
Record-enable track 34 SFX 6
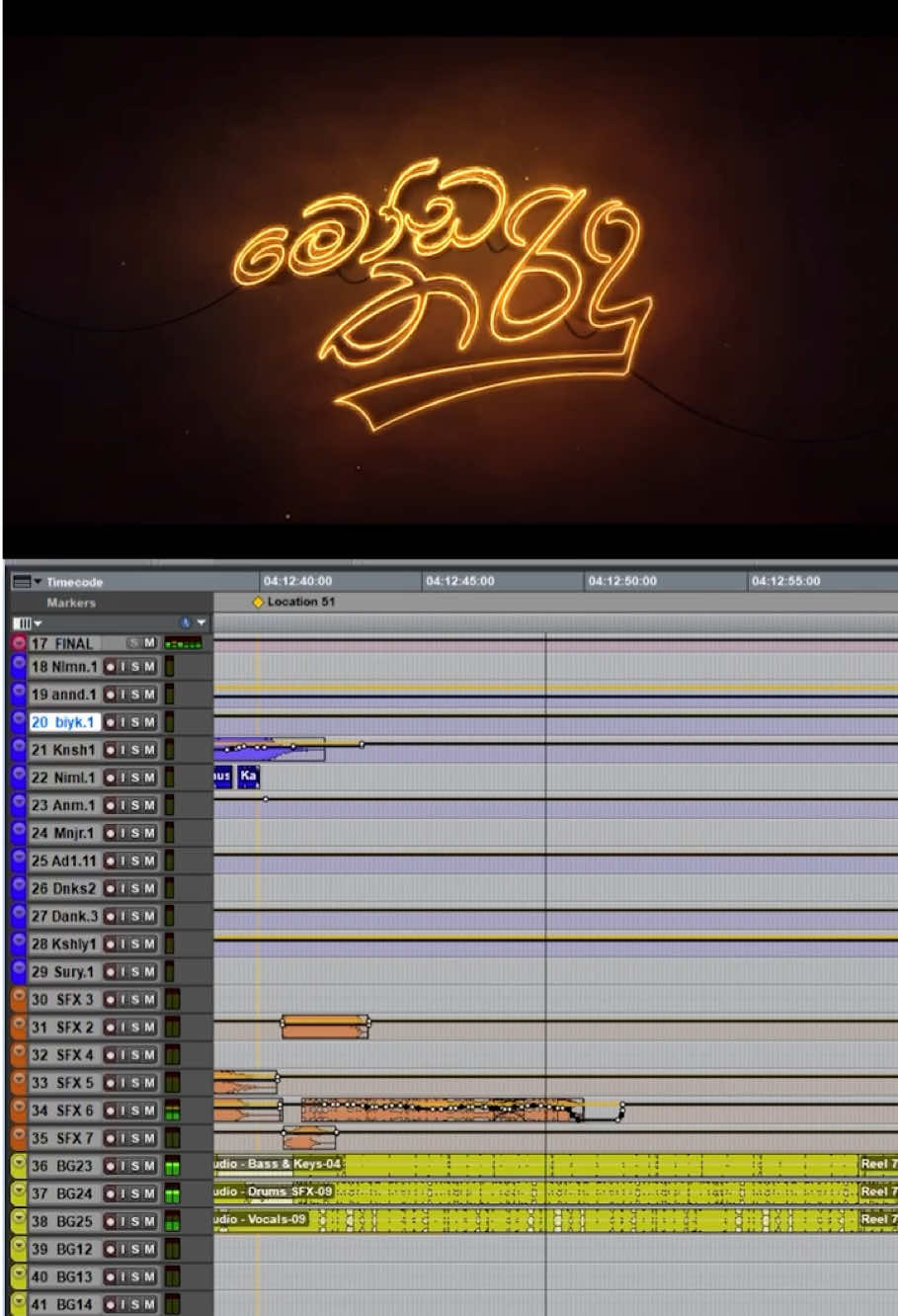click(111, 1110)
